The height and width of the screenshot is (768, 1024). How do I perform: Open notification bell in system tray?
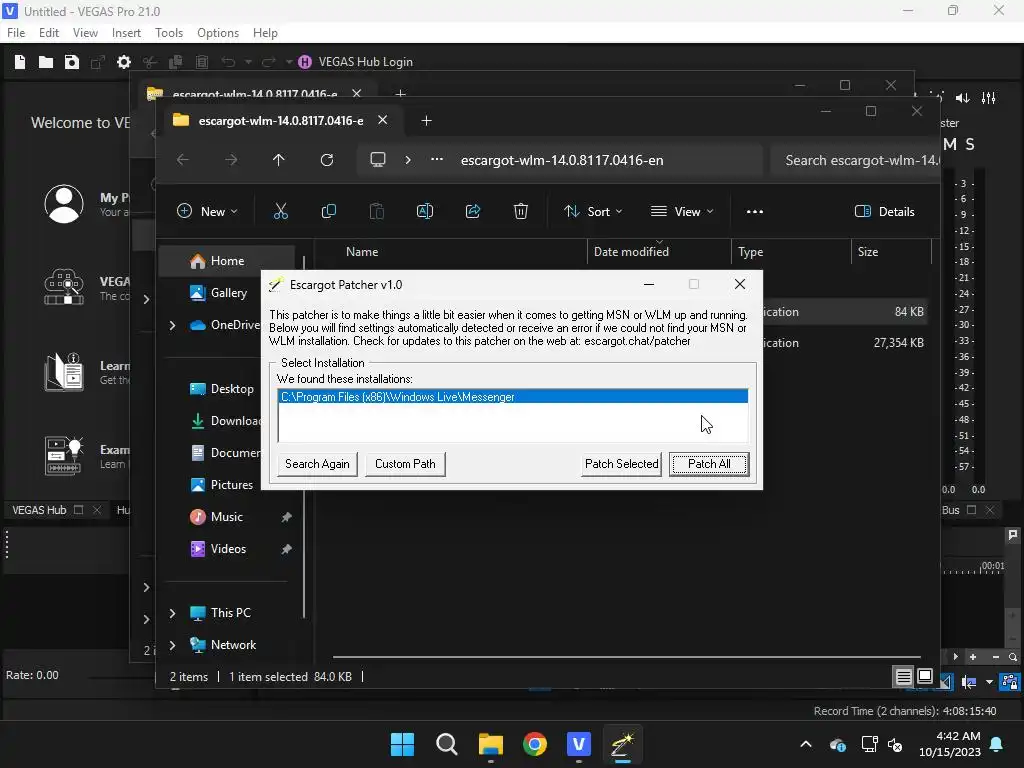click(x=997, y=744)
